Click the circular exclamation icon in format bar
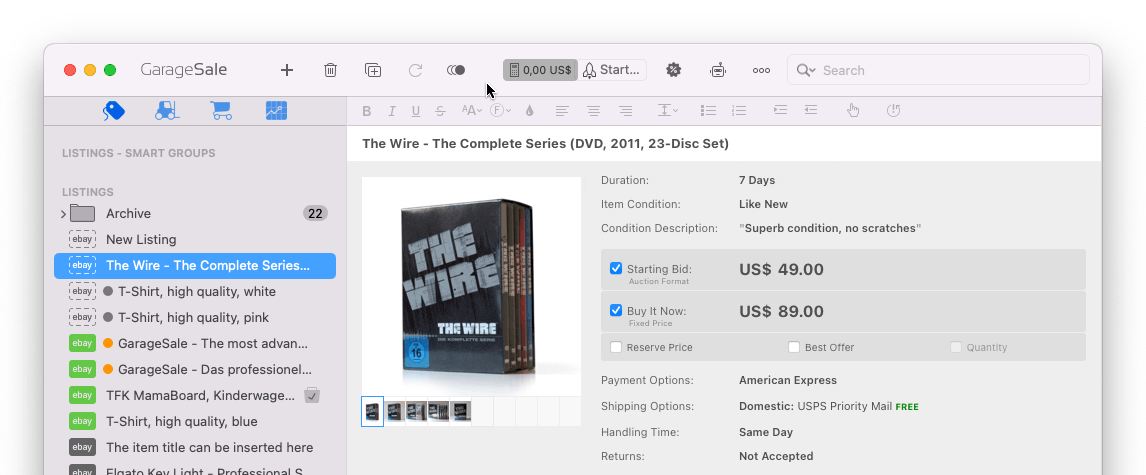This screenshot has width=1146, height=475. [893, 110]
